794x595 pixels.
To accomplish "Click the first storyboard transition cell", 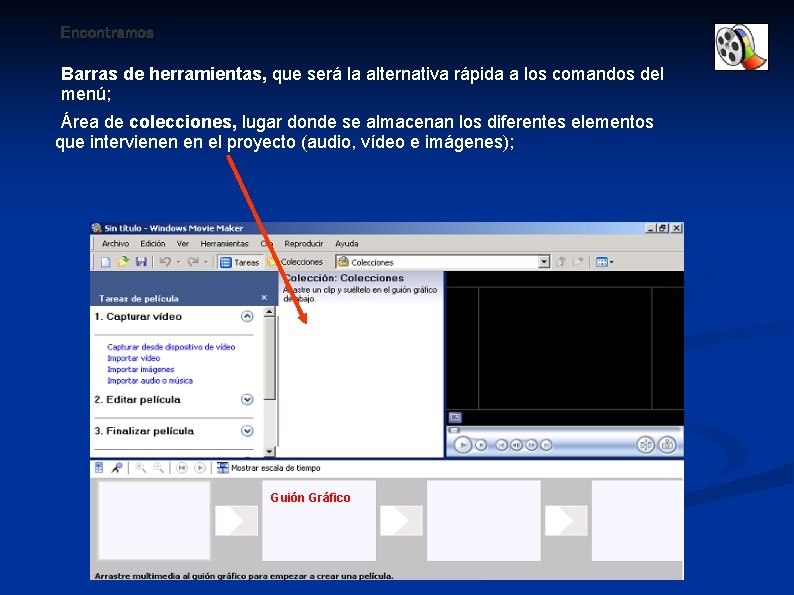I will coord(236,521).
